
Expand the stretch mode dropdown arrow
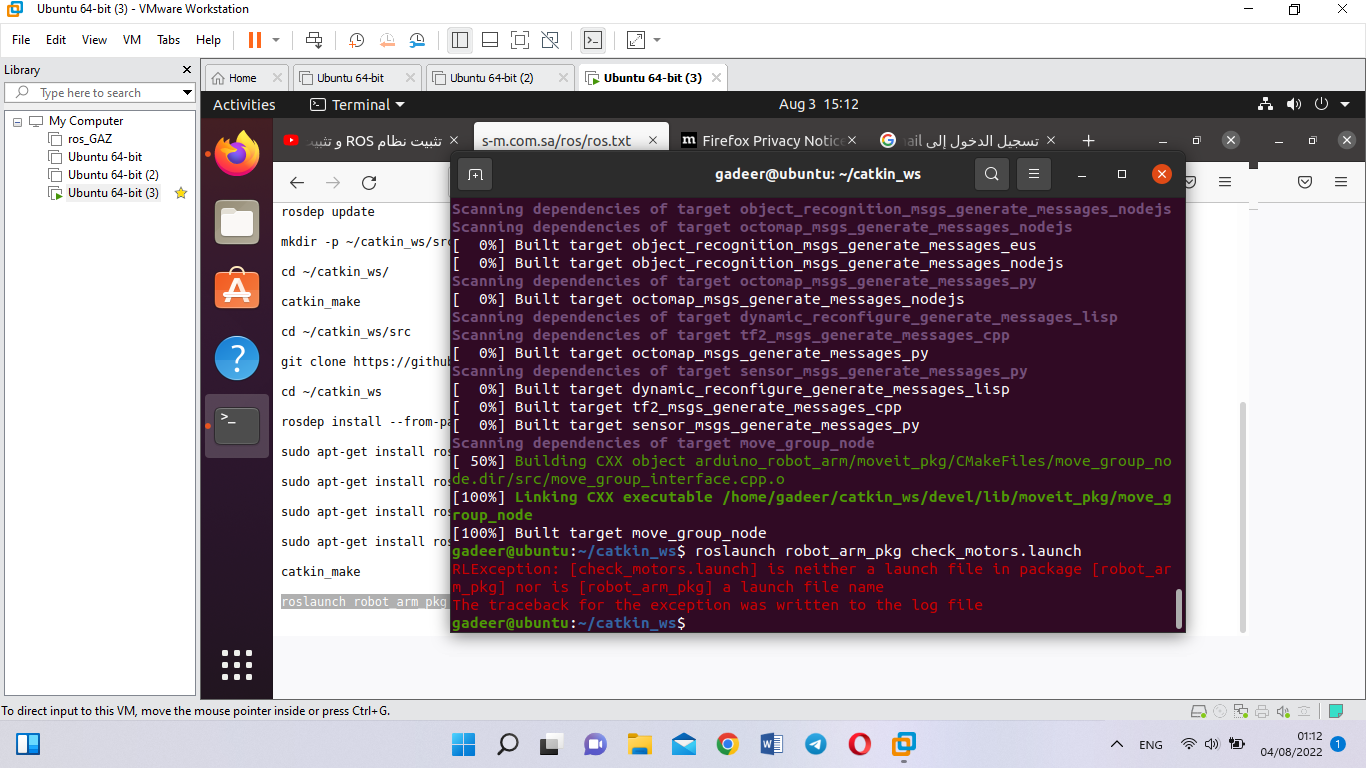point(655,40)
